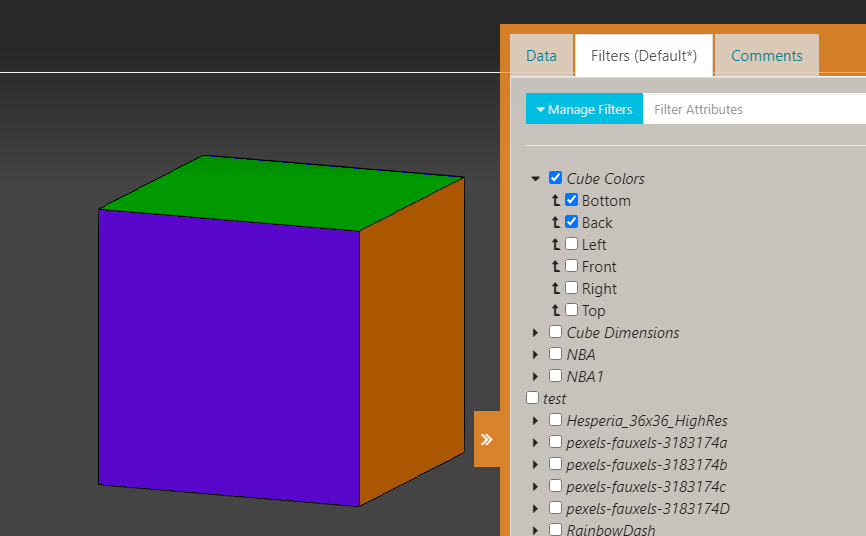Click the NBA1 label text
This screenshot has height=536, width=866.
click(585, 377)
